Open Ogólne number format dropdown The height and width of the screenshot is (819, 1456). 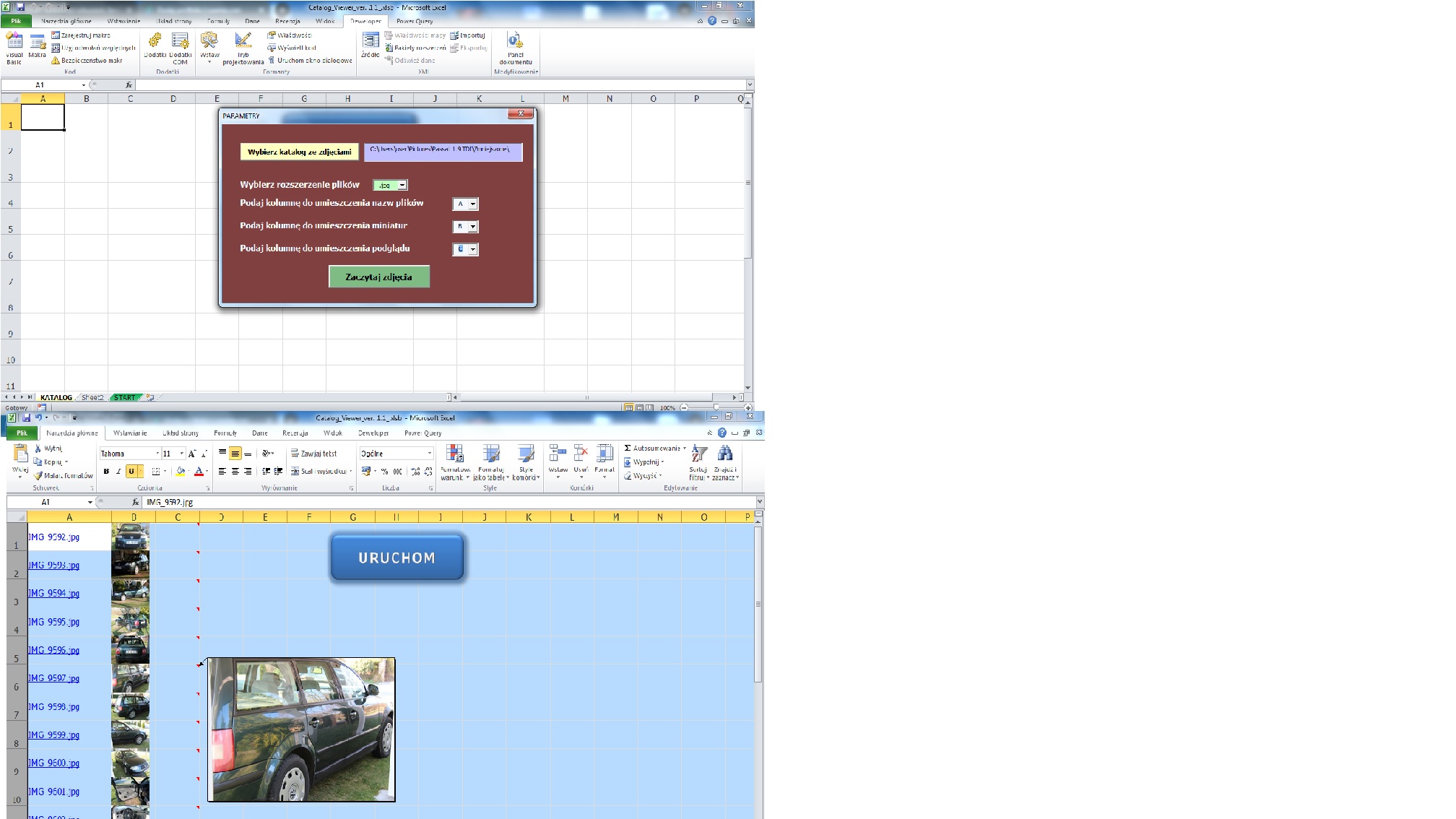click(429, 454)
